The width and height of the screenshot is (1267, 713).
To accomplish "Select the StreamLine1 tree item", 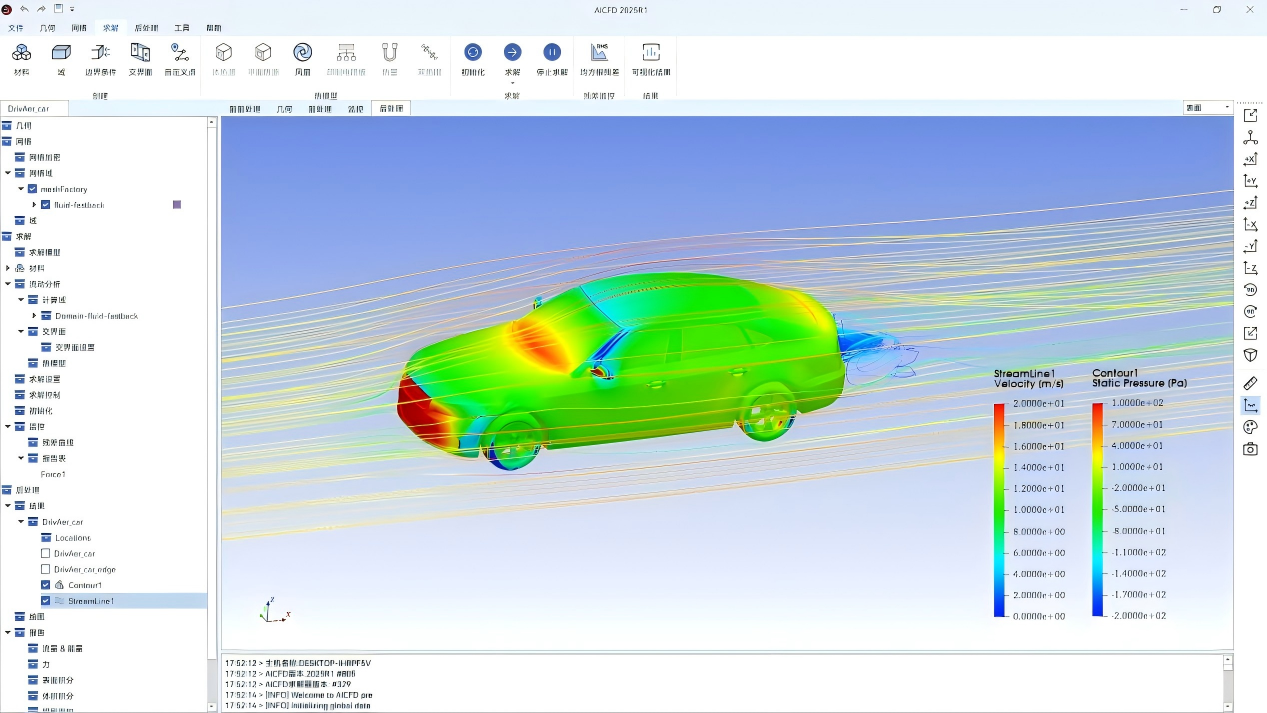I will (x=91, y=601).
